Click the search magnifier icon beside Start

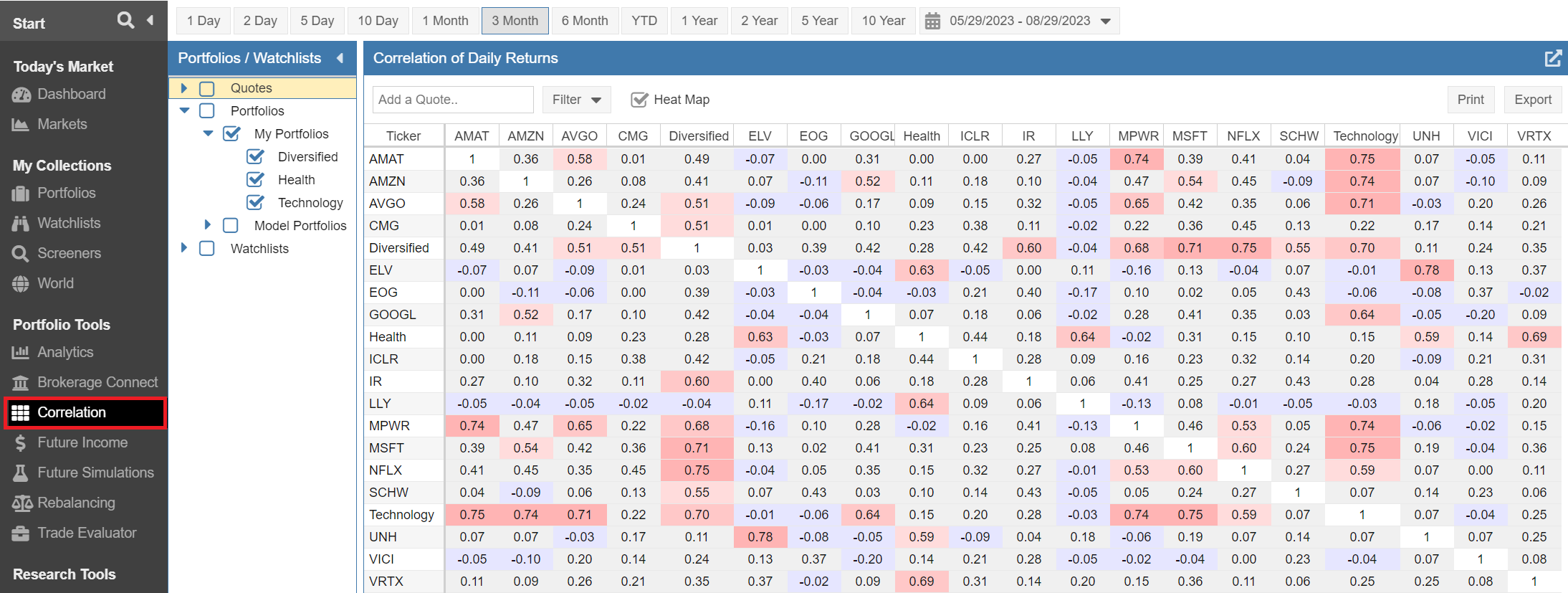click(125, 20)
